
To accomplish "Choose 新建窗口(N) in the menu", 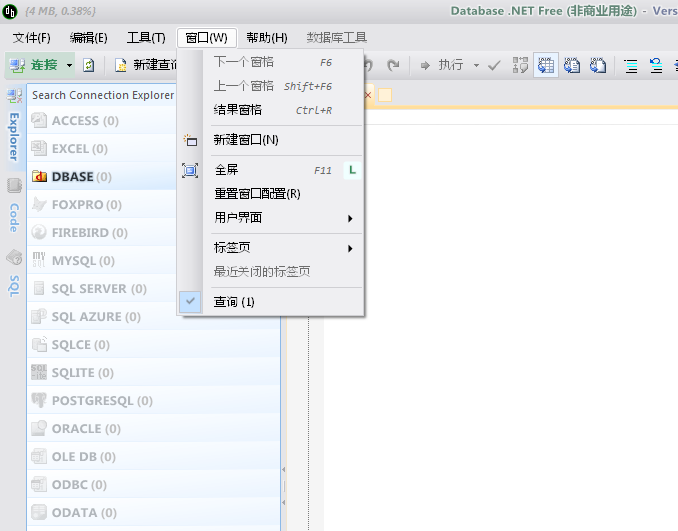I will point(272,140).
